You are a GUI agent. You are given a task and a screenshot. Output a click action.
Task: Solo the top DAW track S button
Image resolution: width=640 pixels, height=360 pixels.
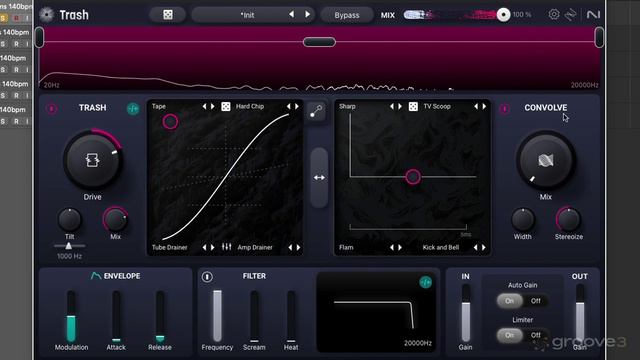pos(3,18)
